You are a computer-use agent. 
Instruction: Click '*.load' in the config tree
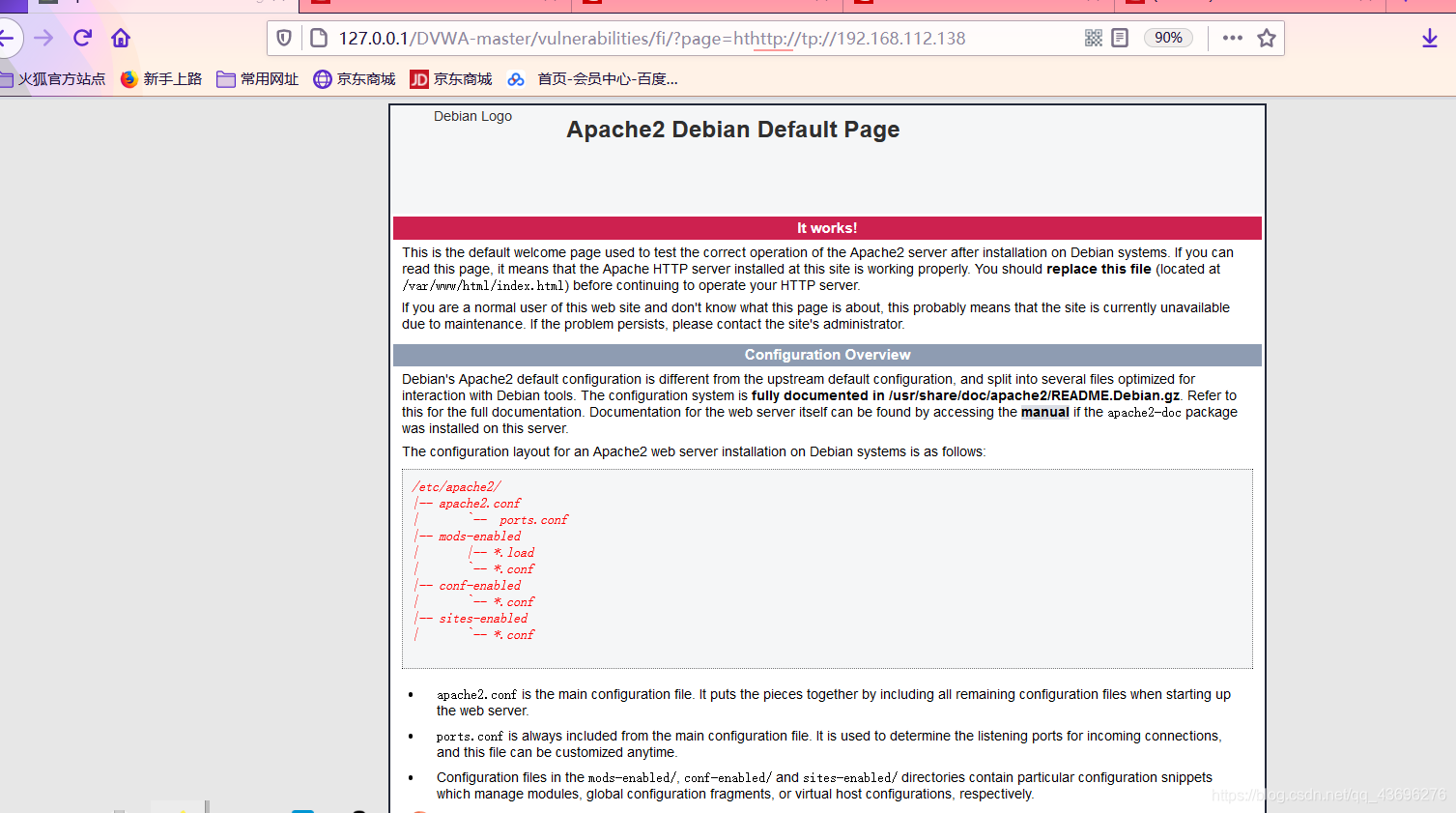pos(514,553)
